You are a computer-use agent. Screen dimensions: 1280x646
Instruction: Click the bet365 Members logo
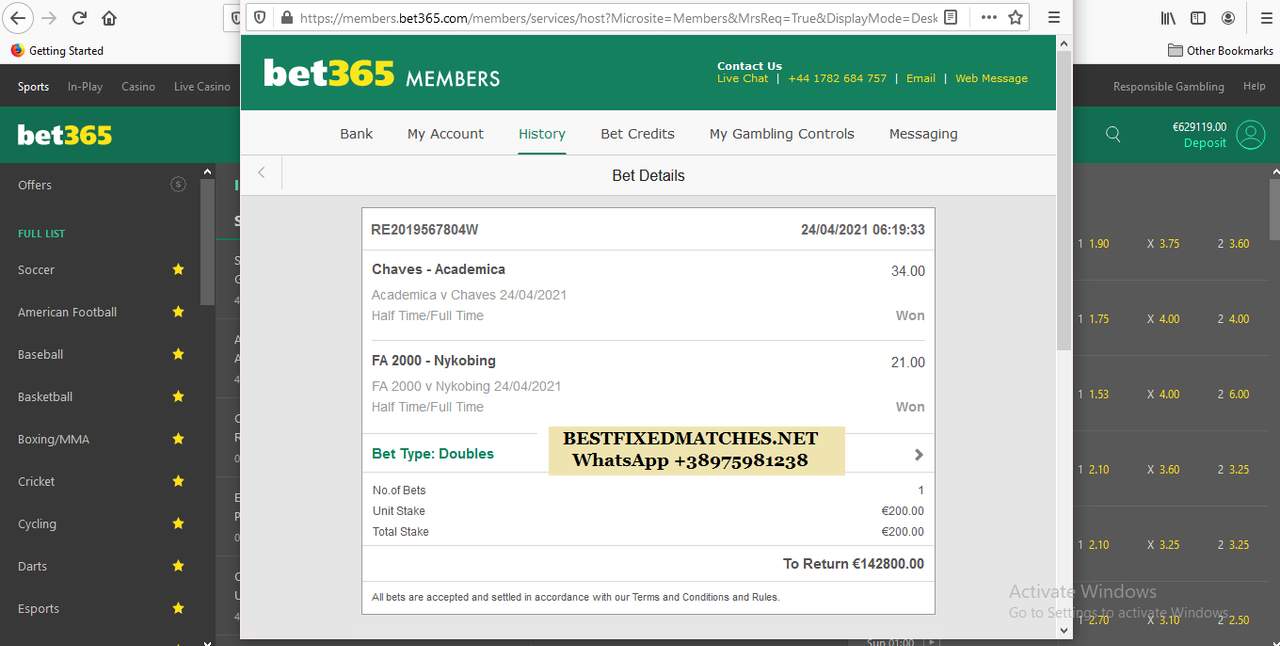point(382,73)
